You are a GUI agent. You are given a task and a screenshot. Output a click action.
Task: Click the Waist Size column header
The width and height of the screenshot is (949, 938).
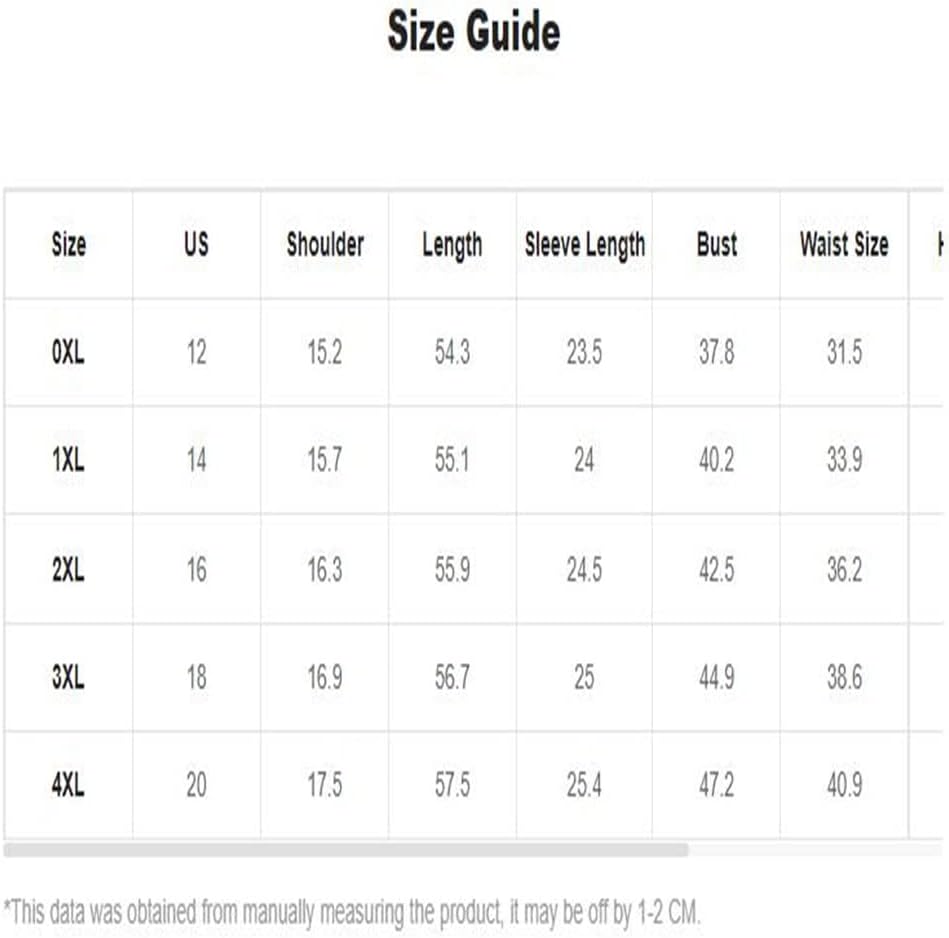[844, 244]
